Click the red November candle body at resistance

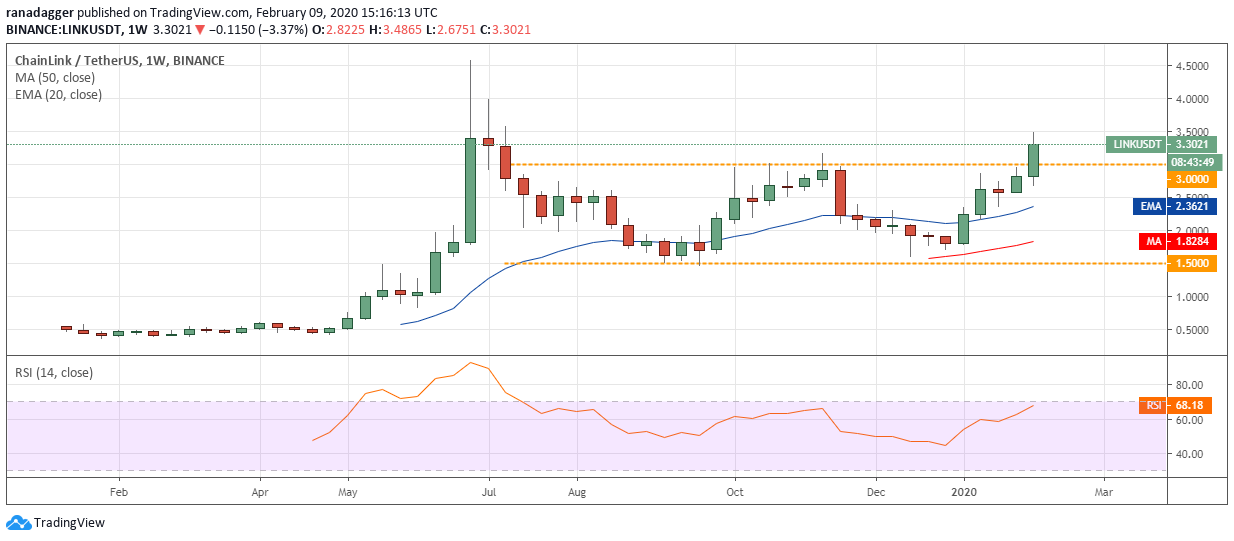click(840, 191)
